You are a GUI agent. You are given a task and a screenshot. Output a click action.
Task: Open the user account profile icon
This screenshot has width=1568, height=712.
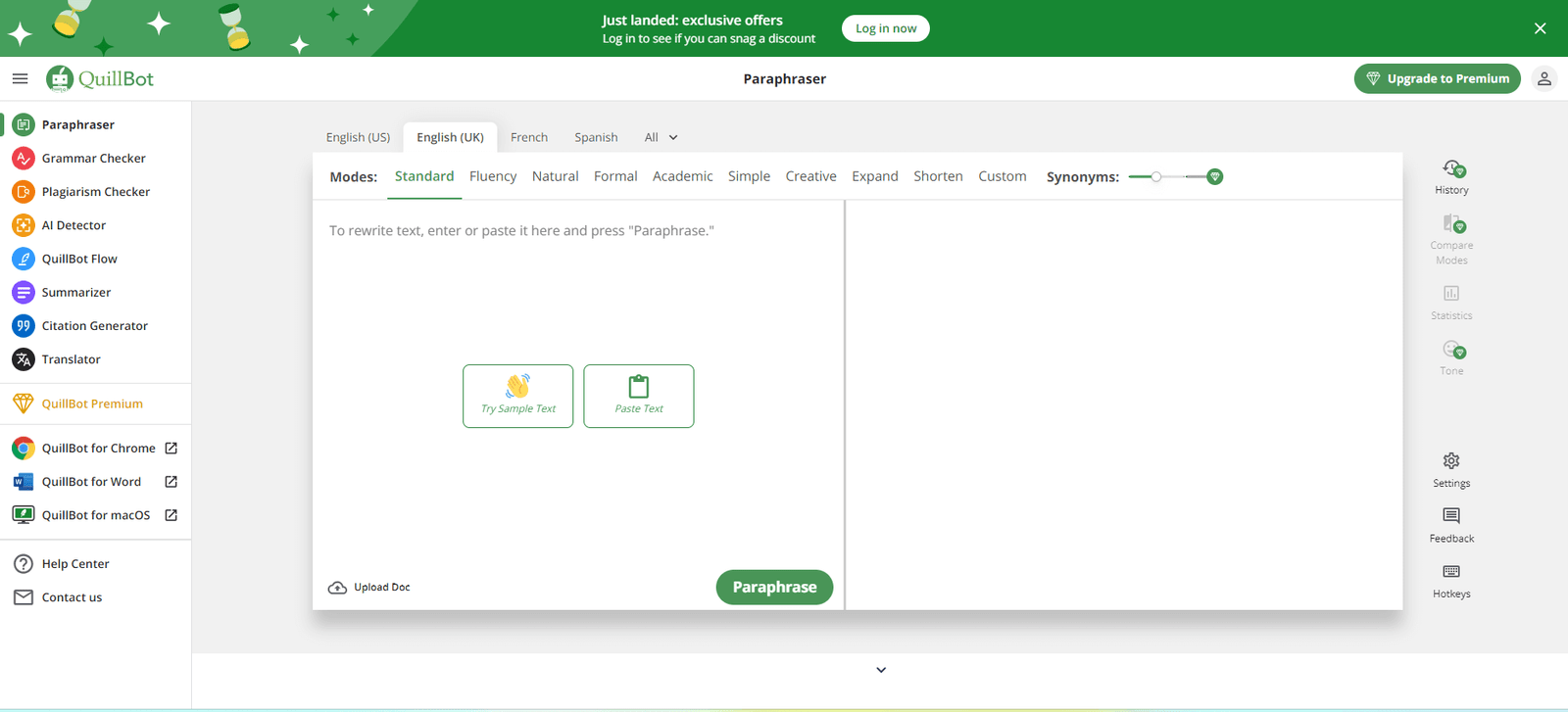click(1543, 78)
